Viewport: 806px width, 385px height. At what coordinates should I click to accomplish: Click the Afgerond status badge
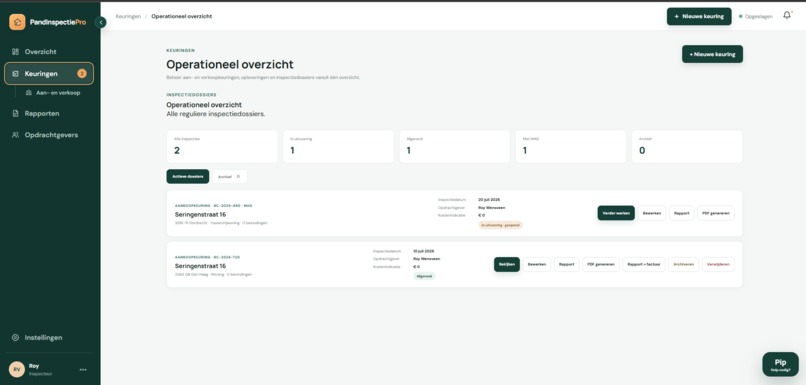(424, 276)
